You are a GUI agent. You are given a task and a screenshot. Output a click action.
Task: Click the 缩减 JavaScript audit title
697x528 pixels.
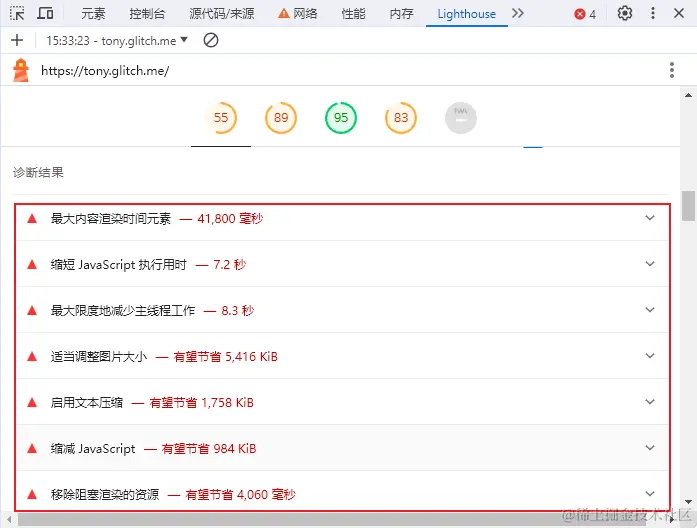point(93,449)
